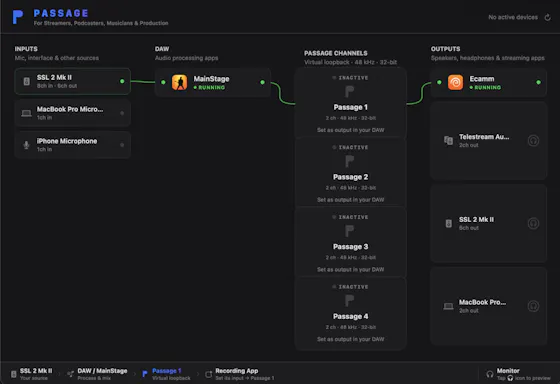Click the MacBook Pro output laptop icon
The image size is (560, 384).
(448, 306)
